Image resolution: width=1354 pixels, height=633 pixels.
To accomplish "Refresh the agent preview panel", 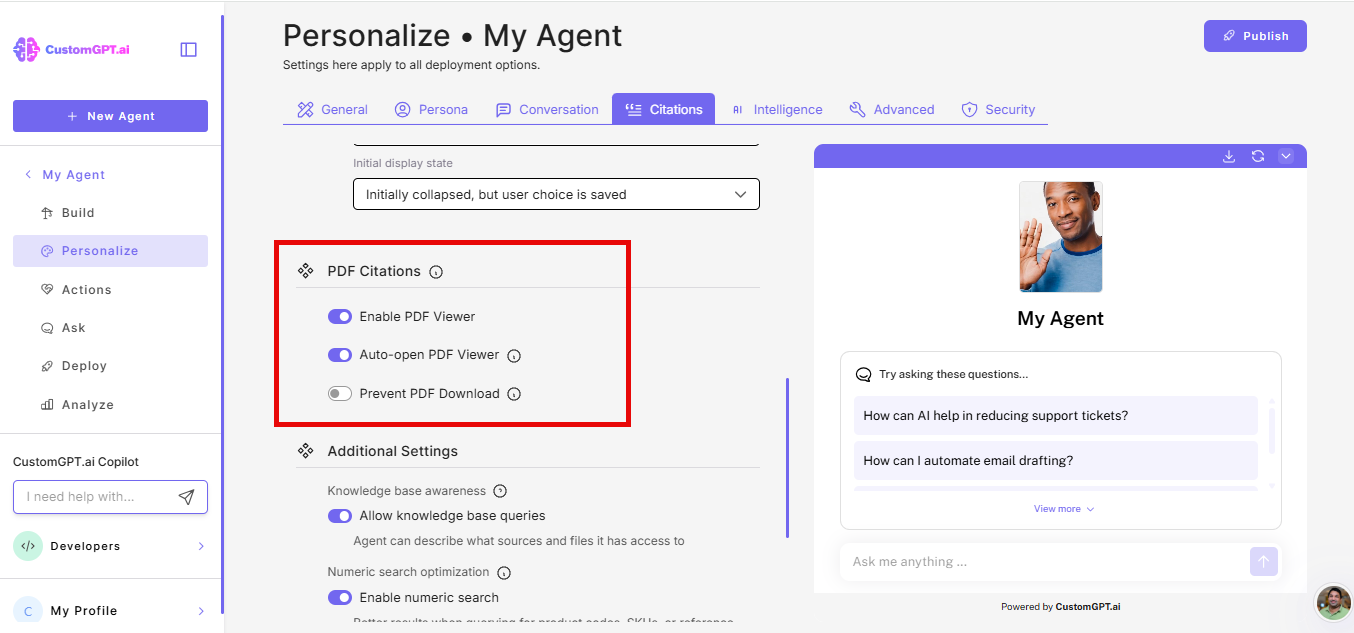I will click(x=1258, y=156).
